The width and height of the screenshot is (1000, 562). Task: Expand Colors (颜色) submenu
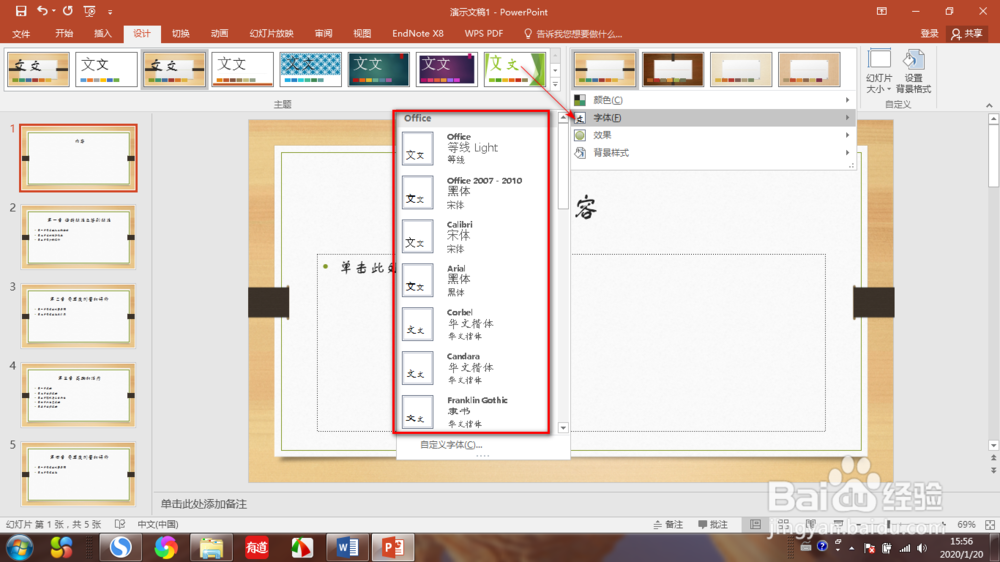[x=713, y=100]
